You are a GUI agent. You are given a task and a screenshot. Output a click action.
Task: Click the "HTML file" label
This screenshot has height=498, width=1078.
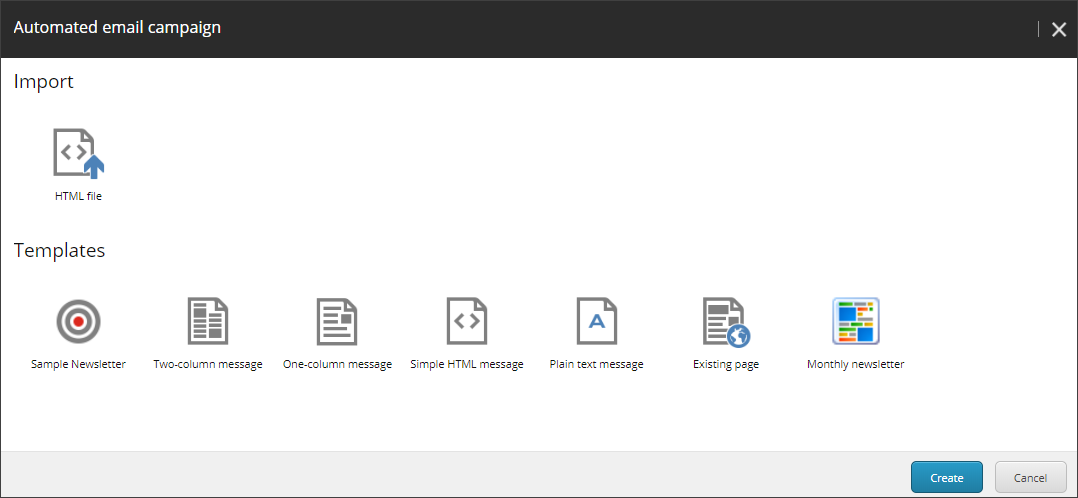(78, 196)
